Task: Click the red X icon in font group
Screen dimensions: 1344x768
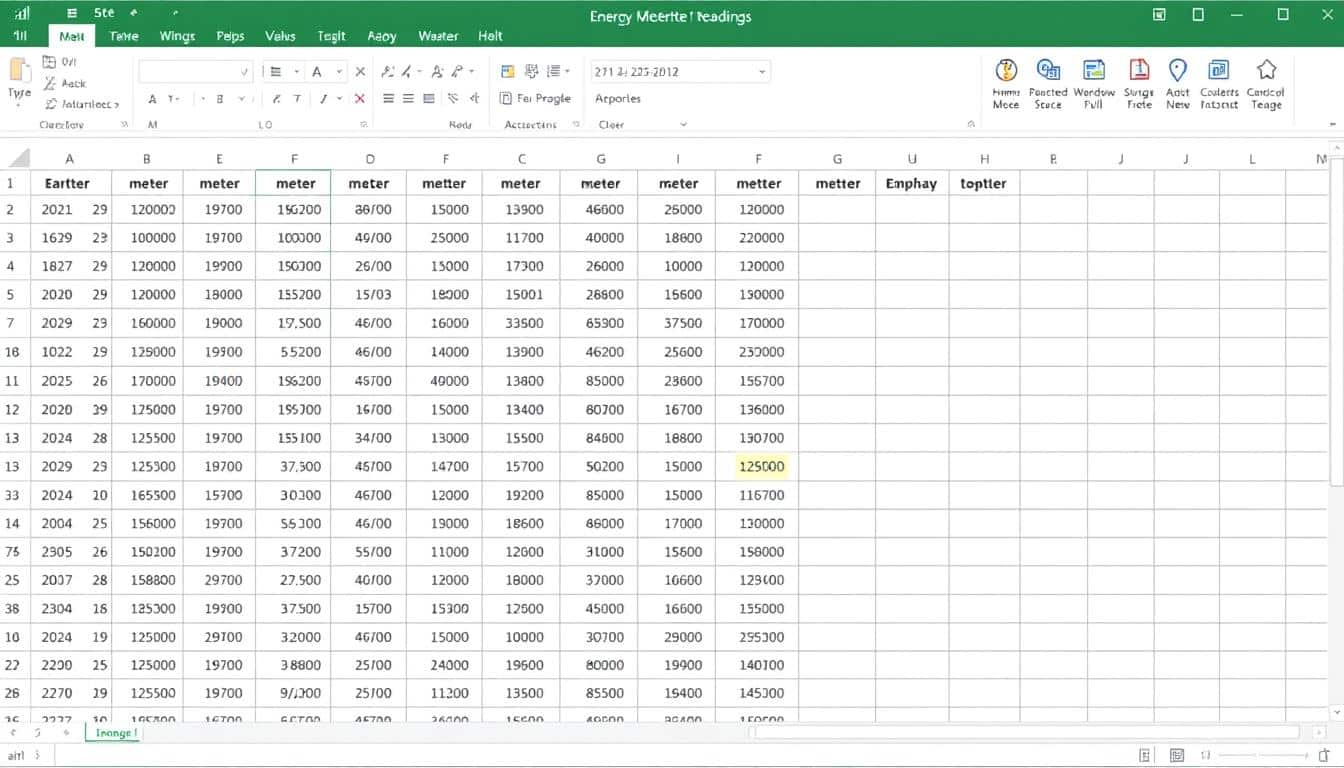Action: pyautogui.click(x=360, y=99)
